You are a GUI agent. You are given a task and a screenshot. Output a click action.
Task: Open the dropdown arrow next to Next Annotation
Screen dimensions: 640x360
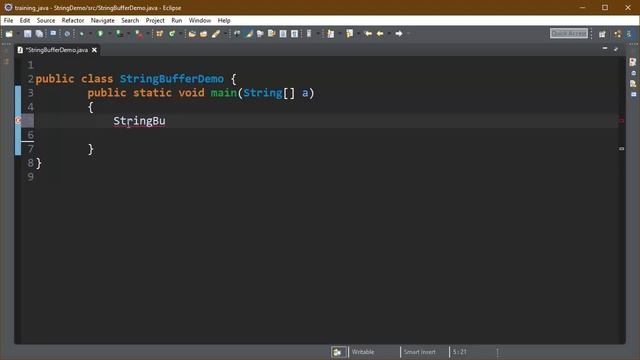pos(340,34)
